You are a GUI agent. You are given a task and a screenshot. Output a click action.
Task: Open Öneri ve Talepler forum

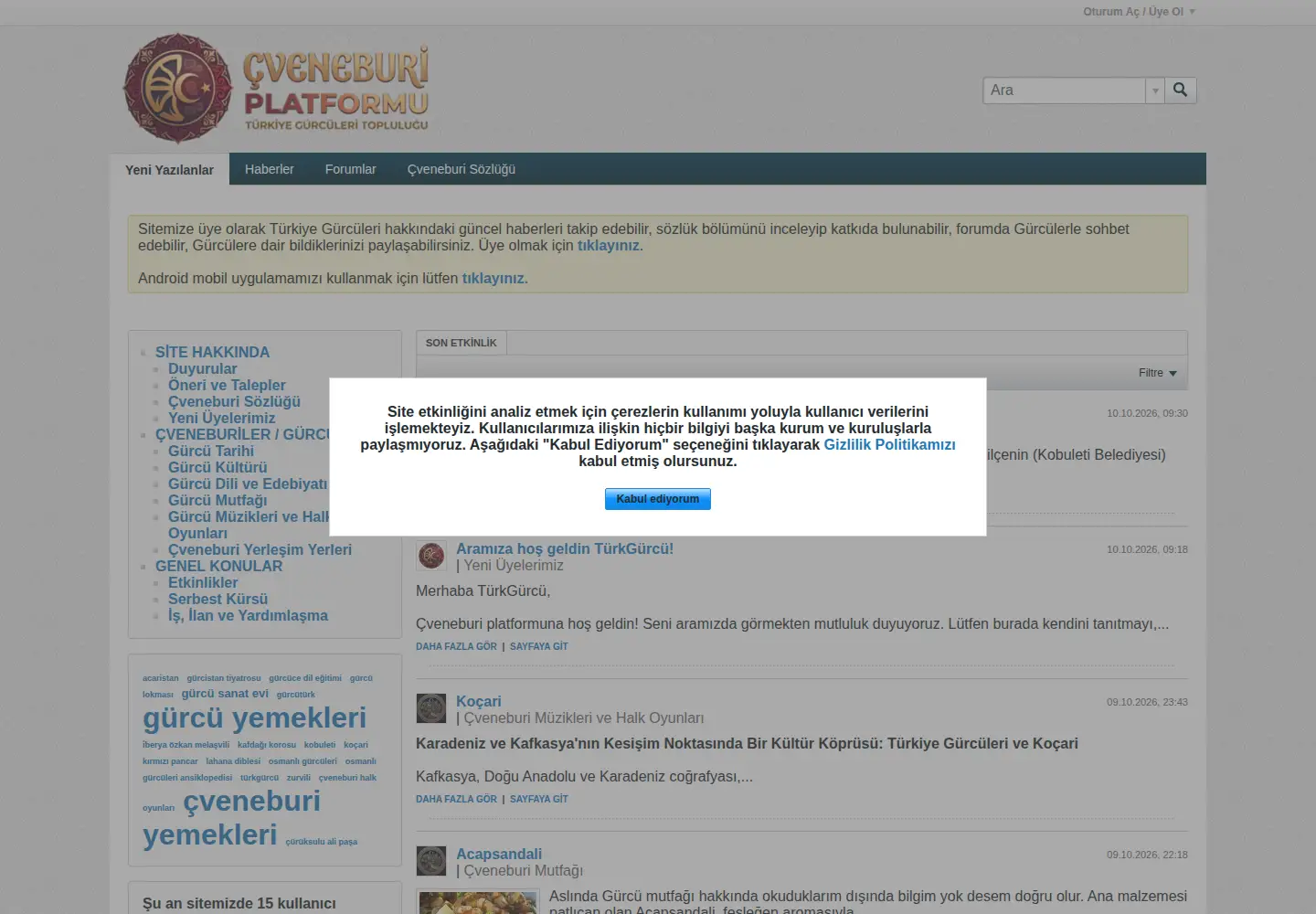tap(227, 385)
